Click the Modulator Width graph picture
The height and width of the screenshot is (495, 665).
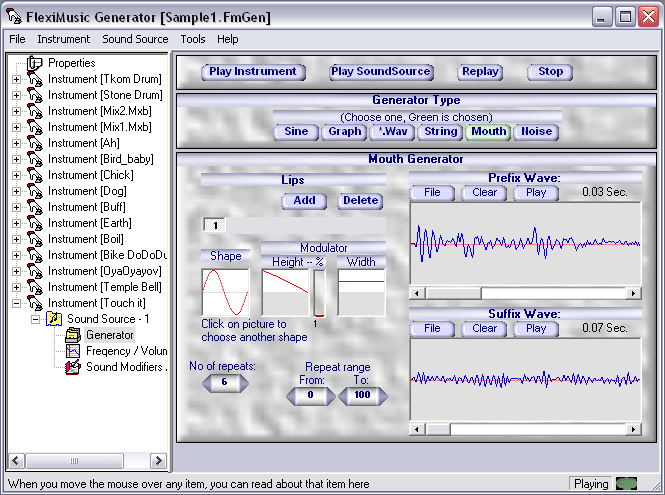click(x=361, y=292)
